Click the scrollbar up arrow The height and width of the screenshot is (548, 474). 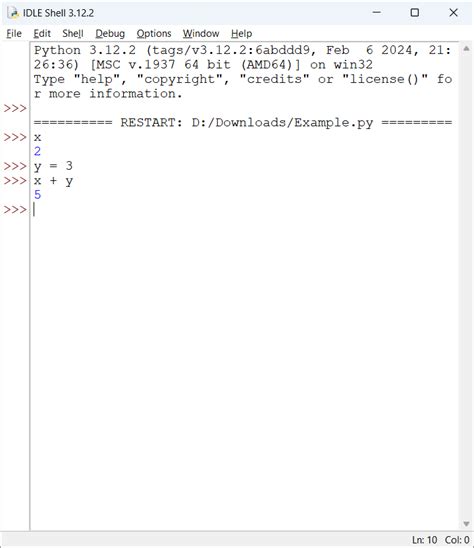(x=466, y=49)
